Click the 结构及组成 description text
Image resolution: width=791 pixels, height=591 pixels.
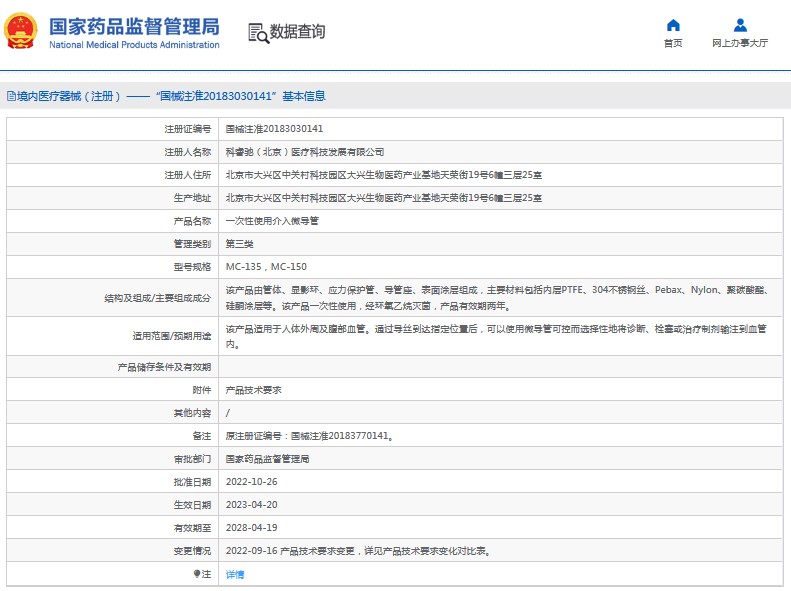pos(497,298)
